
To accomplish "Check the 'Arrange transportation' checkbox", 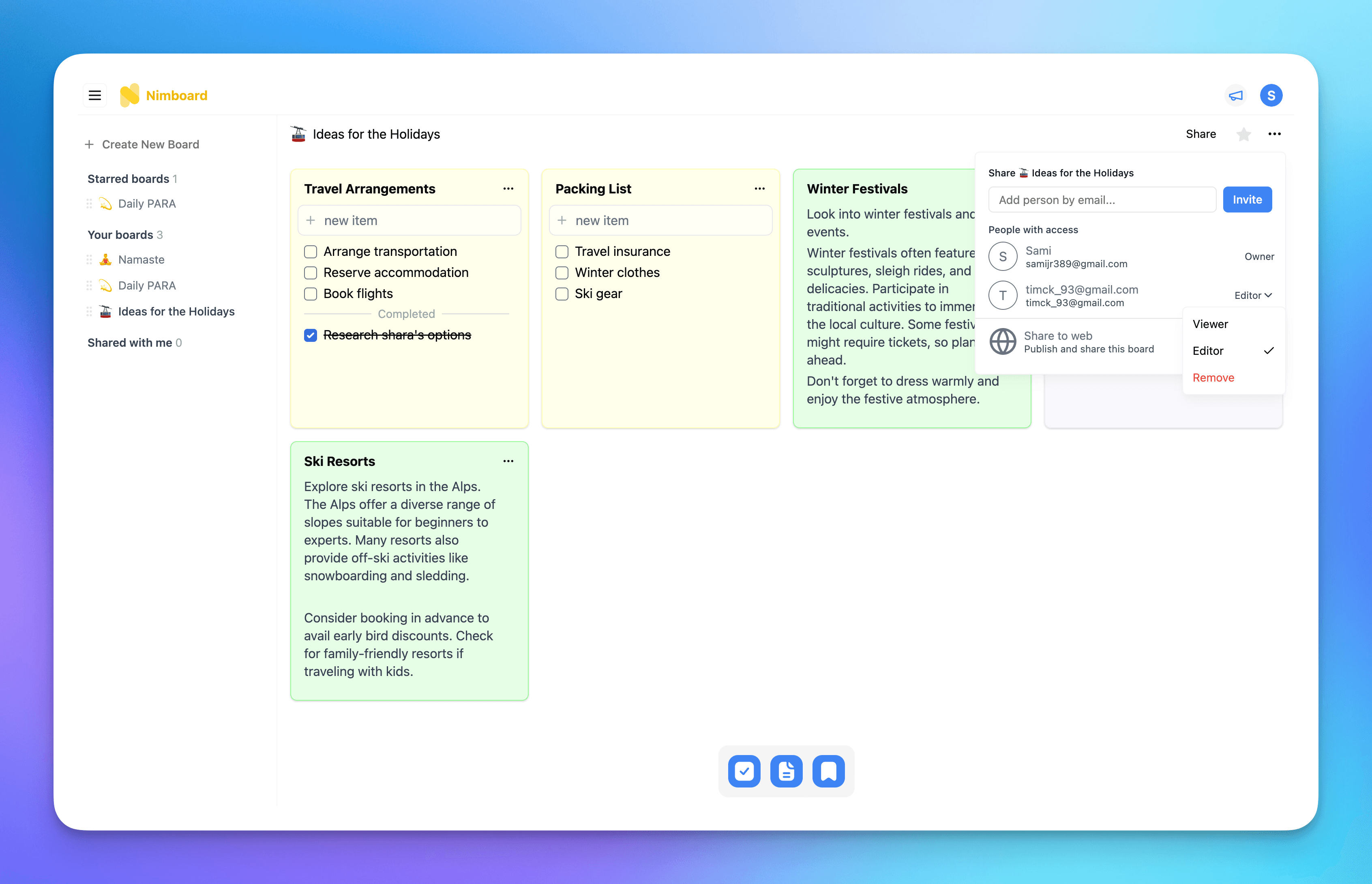I will coord(311,251).
